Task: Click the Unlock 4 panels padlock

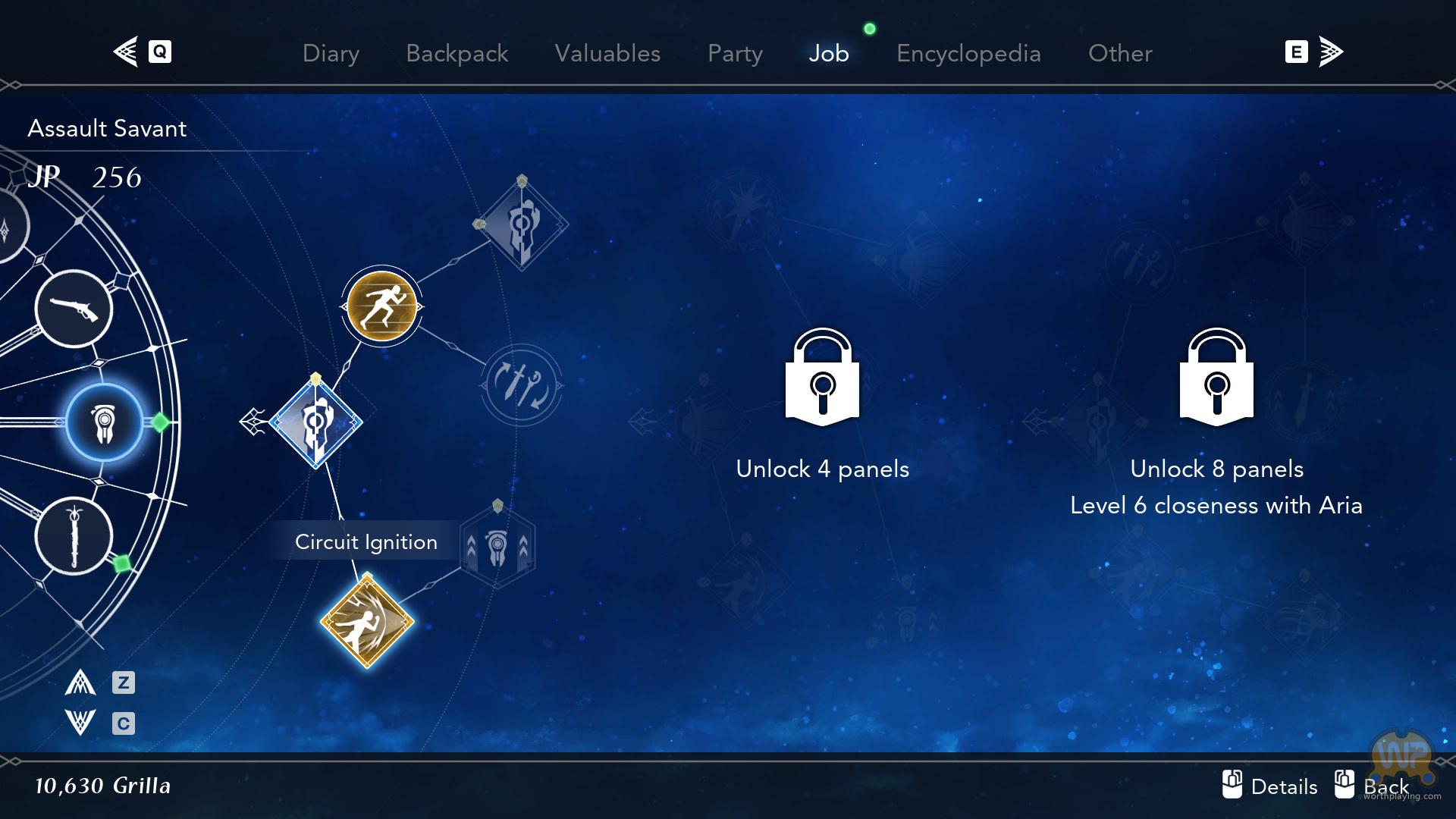Action: click(x=822, y=377)
